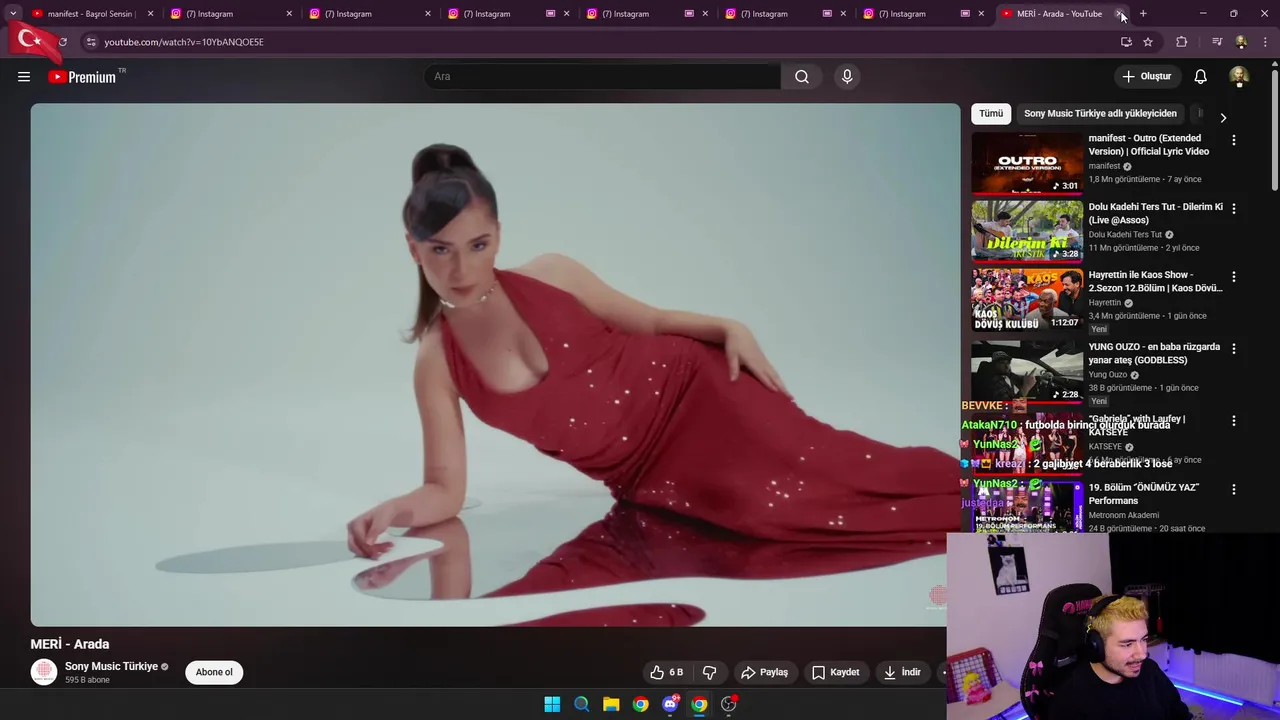The height and width of the screenshot is (720, 1280).
Task: Open the YouTube hamburger guide menu
Action: pyautogui.click(x=24, y=77)
